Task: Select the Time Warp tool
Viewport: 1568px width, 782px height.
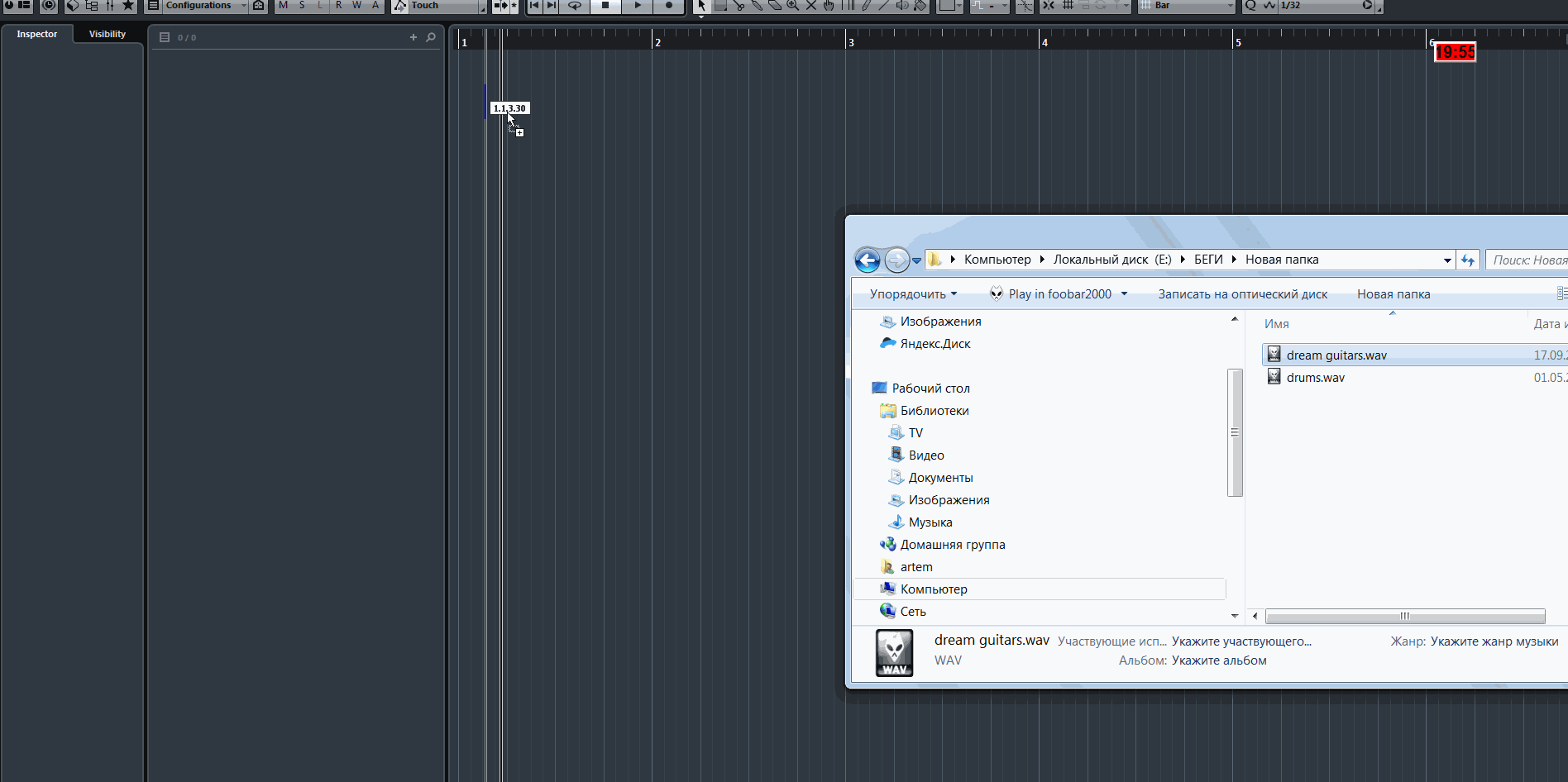Action: (848, 5)
